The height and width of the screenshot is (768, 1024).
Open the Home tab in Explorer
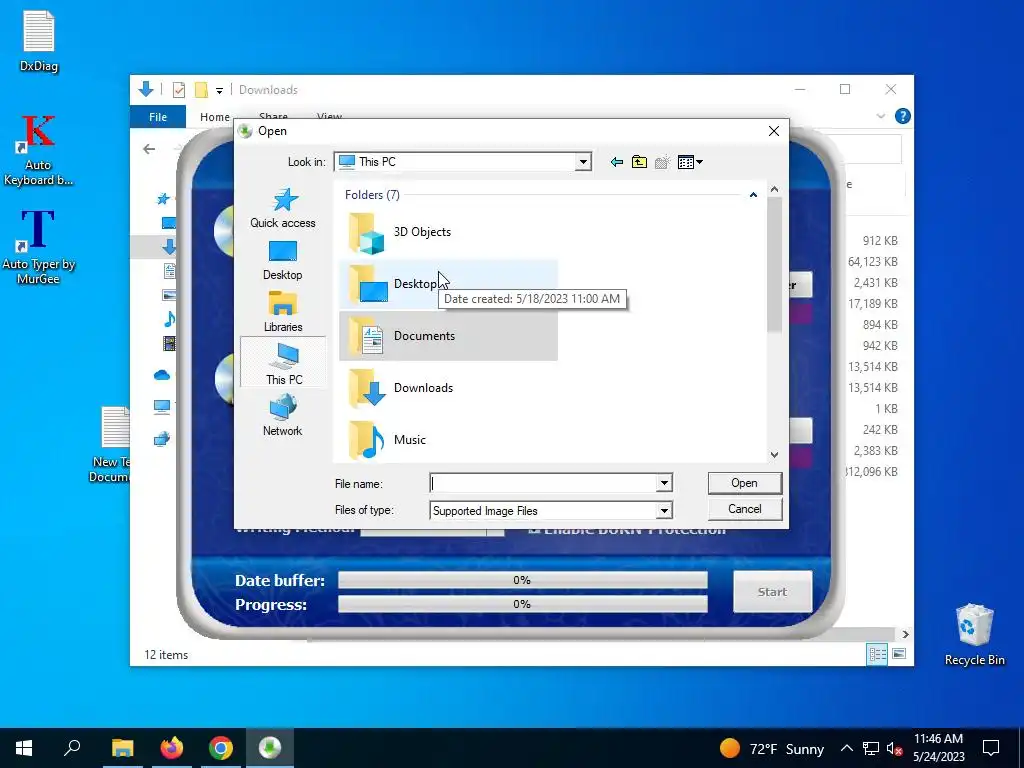point(215,117)
